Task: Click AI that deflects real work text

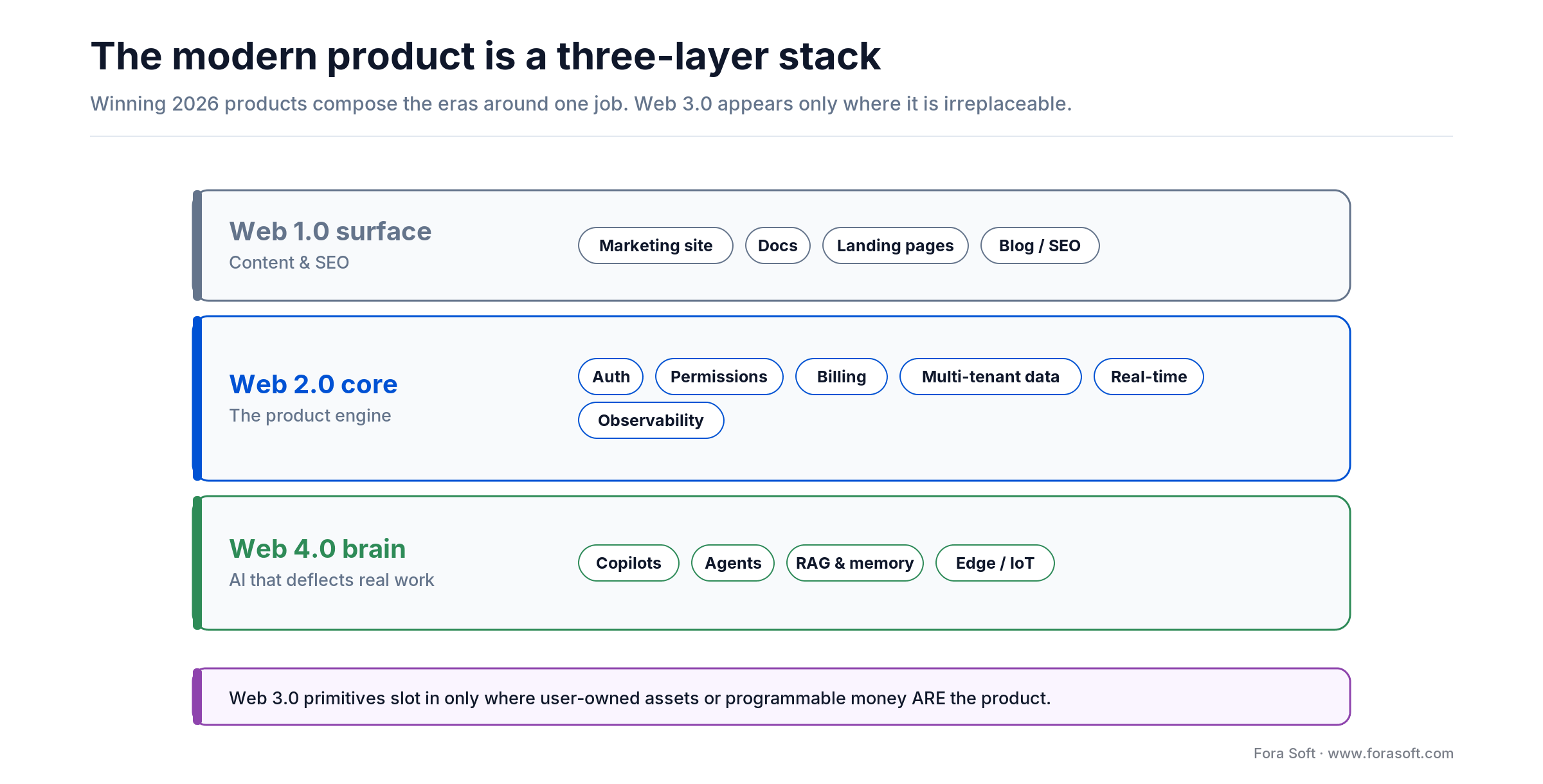Action: (332, 580)
